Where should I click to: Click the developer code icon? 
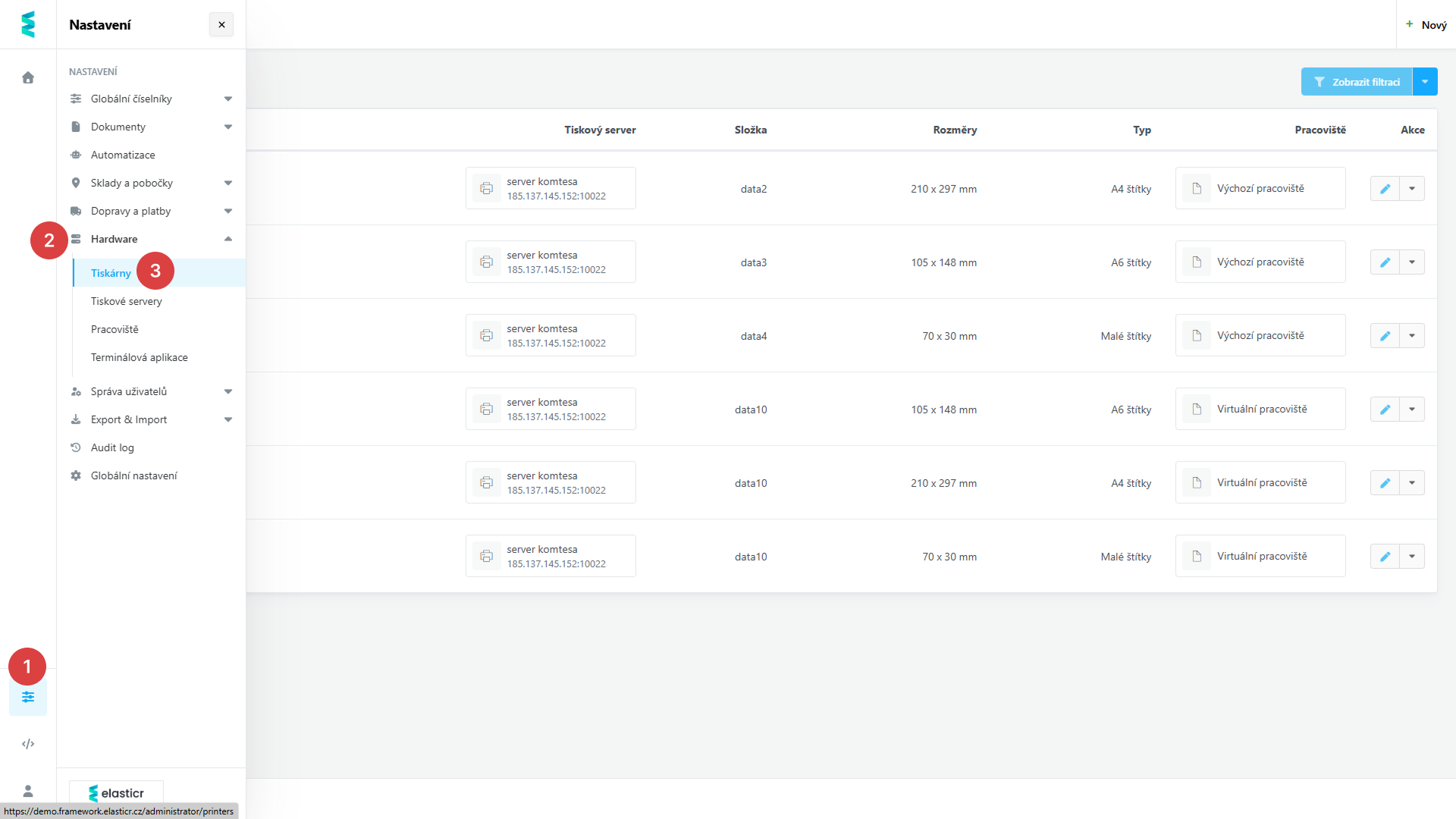tap(28, 744)
